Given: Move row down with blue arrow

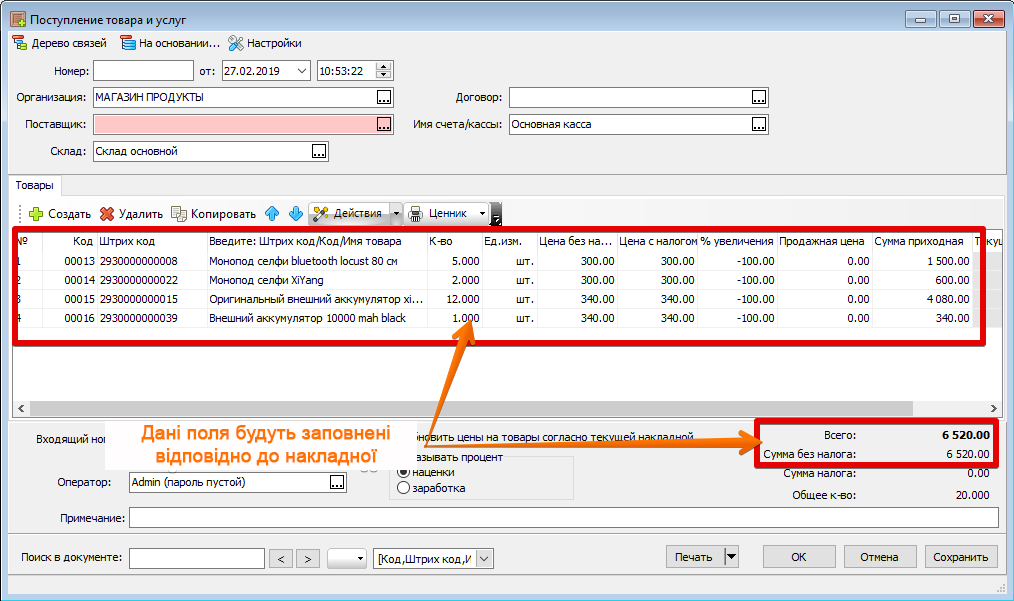Looking at the screenshot, I should click(296, 213).
